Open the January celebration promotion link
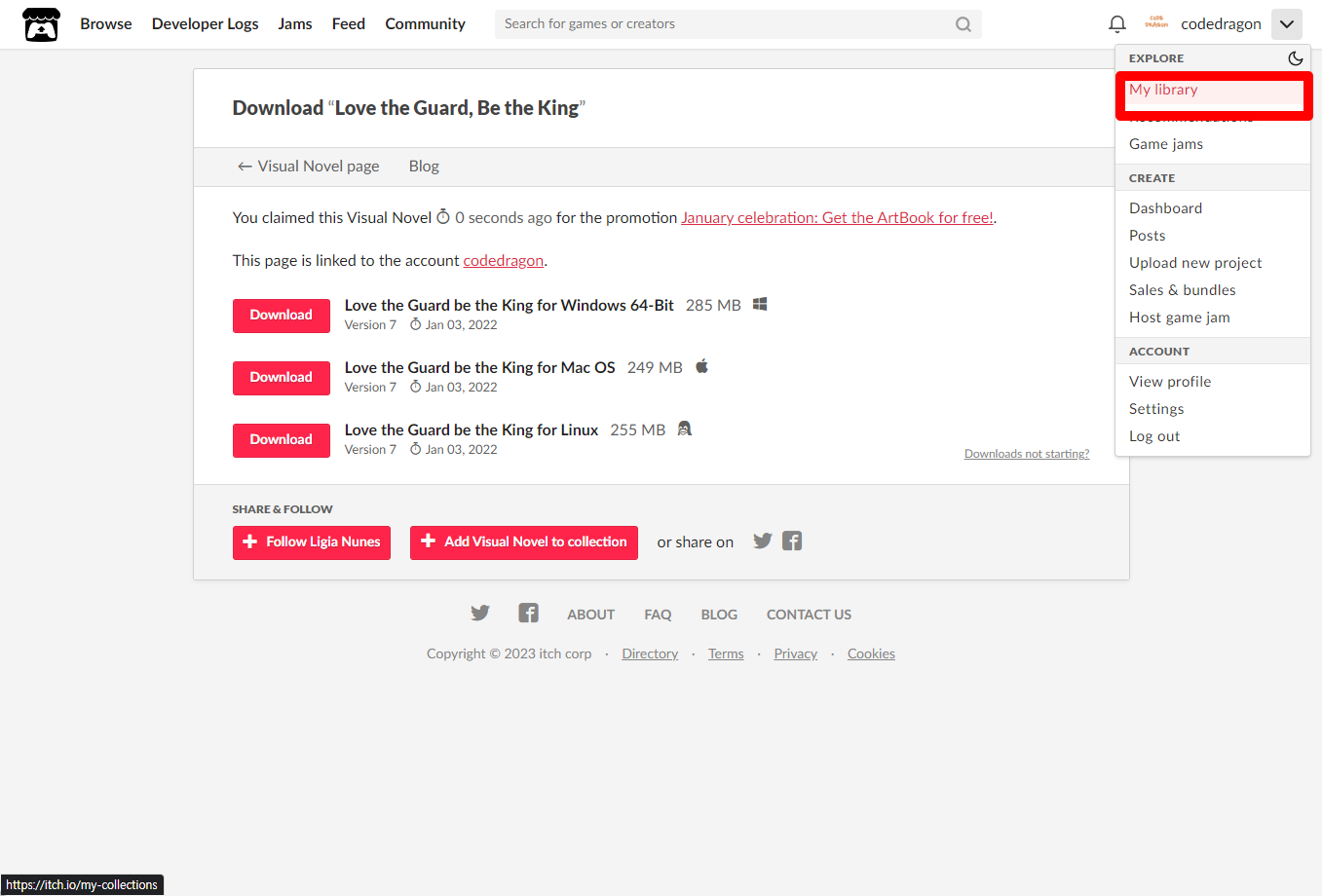 [837, 218]
